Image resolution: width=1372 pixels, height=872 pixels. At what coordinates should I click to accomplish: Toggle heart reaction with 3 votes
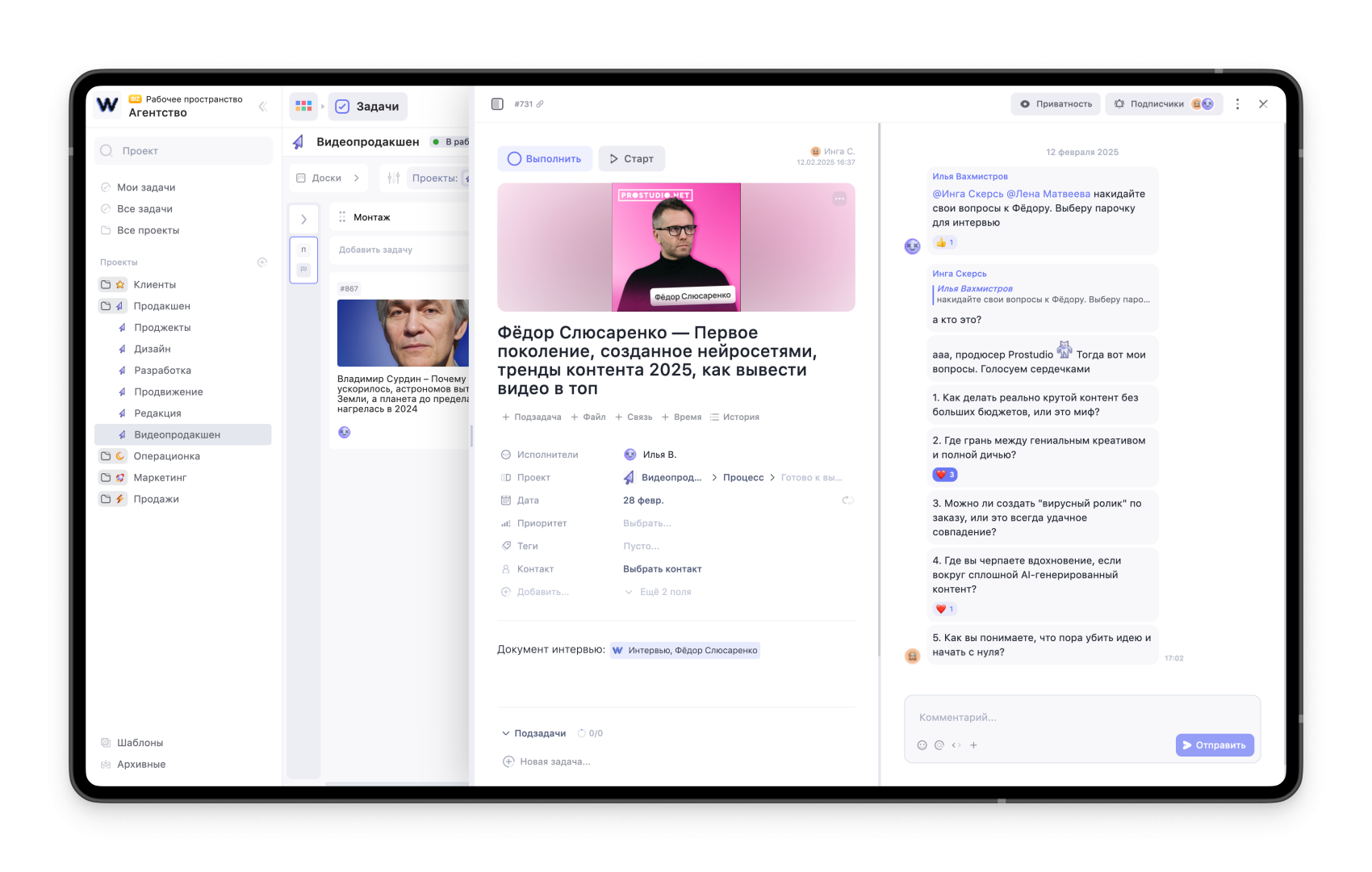pyautogui.click(x=945, y=475)
